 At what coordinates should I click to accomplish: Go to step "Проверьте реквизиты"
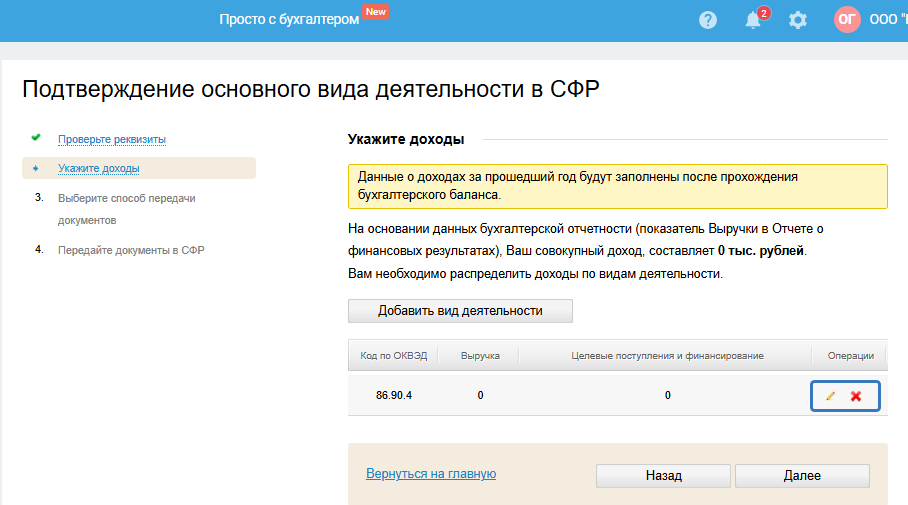click(x=112, y=139)
